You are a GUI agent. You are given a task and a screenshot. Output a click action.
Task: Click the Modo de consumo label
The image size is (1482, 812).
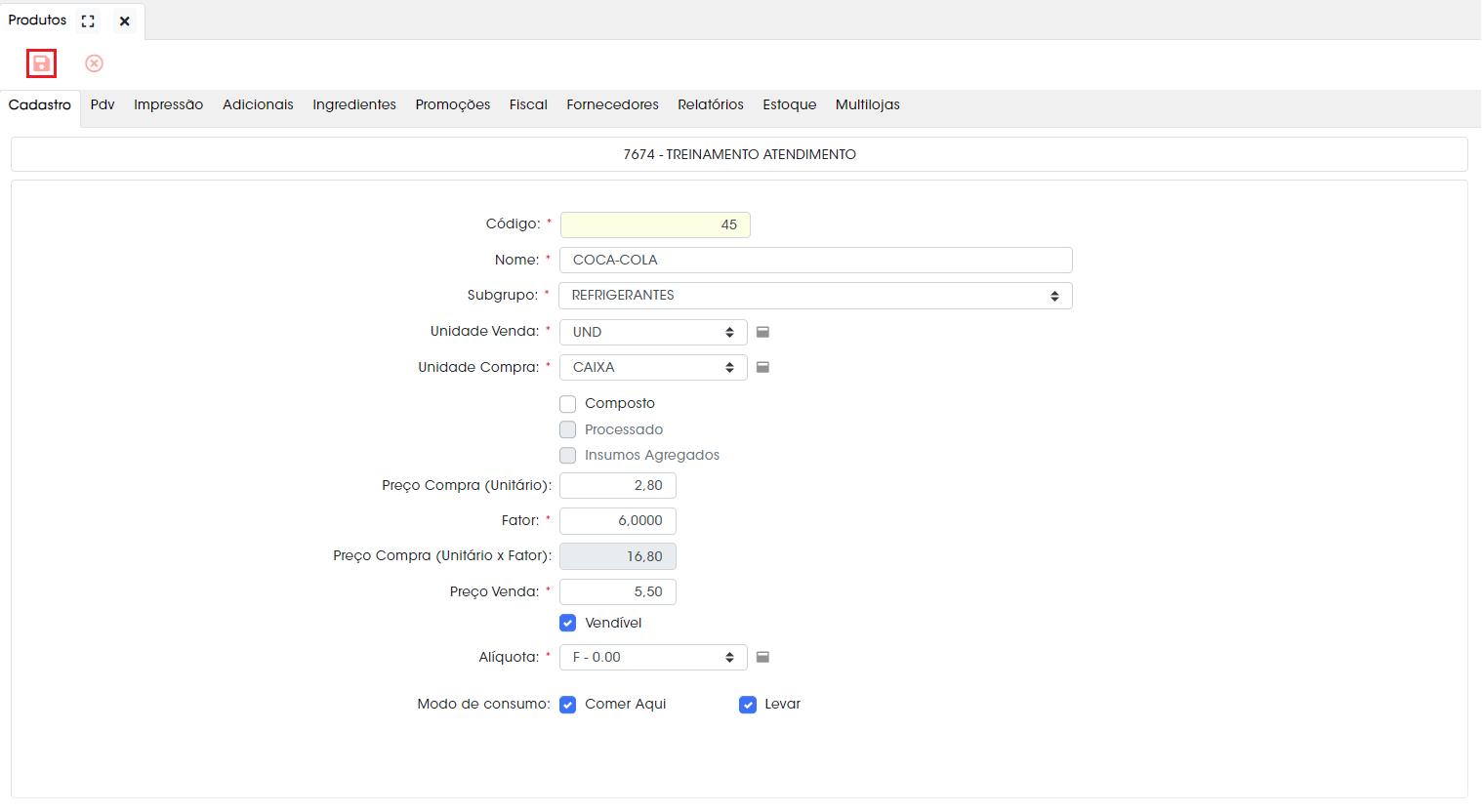[x=484, y=704]
